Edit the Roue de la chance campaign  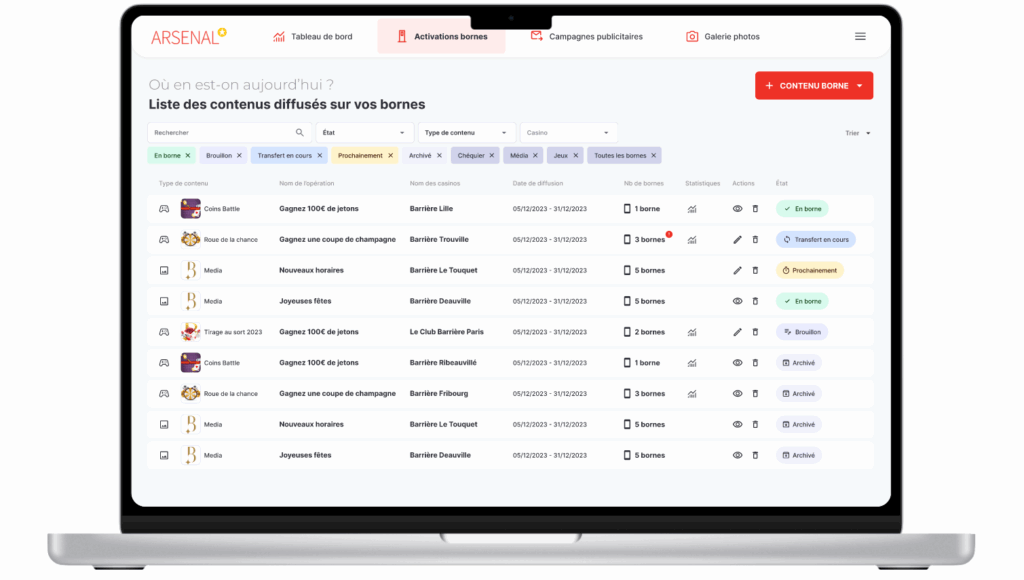(737, 239)
